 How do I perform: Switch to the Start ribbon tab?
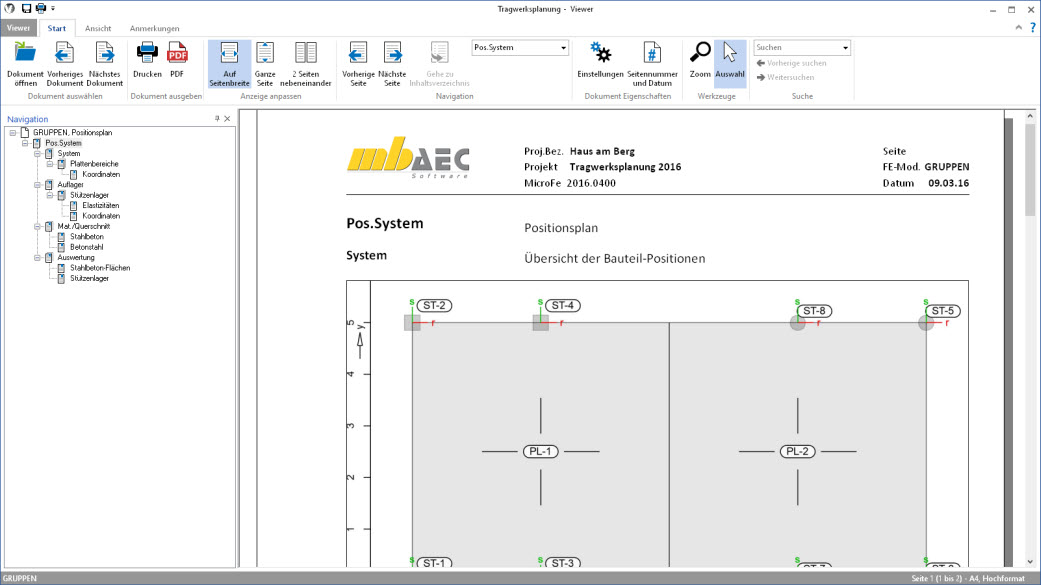click(56, 28)
